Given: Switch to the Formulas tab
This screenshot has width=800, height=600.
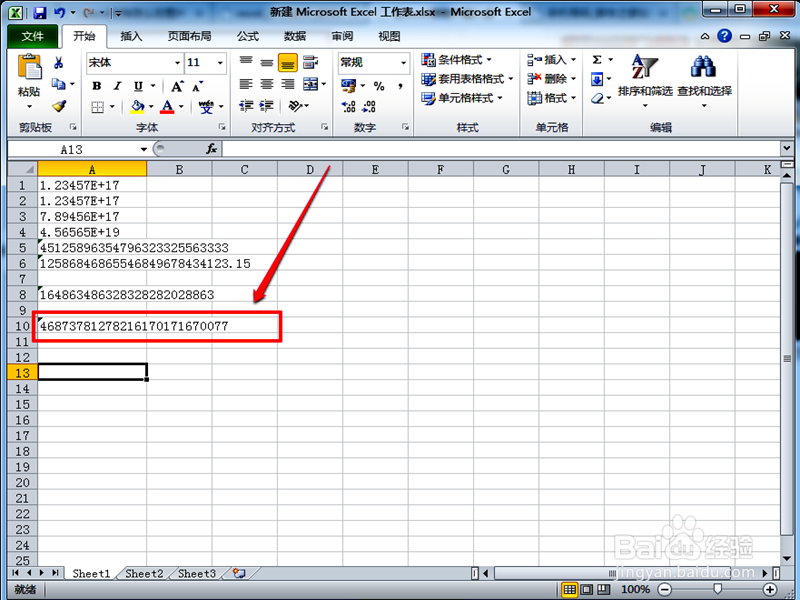Looking at the screenshot, I should (x=248, y=36).
